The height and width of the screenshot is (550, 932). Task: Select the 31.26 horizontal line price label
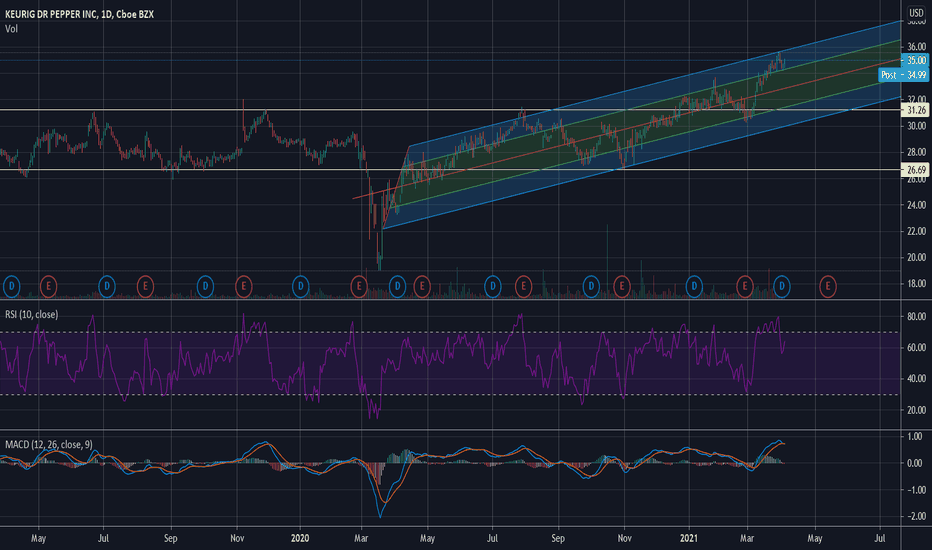pos(915,110)
